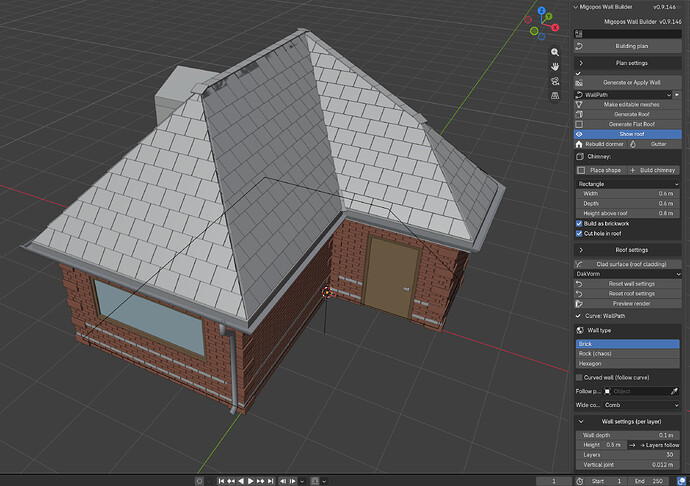Click Height above roof value field
Image resolution: width=690 pixels, height=486 pixels.
(x=628, y=213)
